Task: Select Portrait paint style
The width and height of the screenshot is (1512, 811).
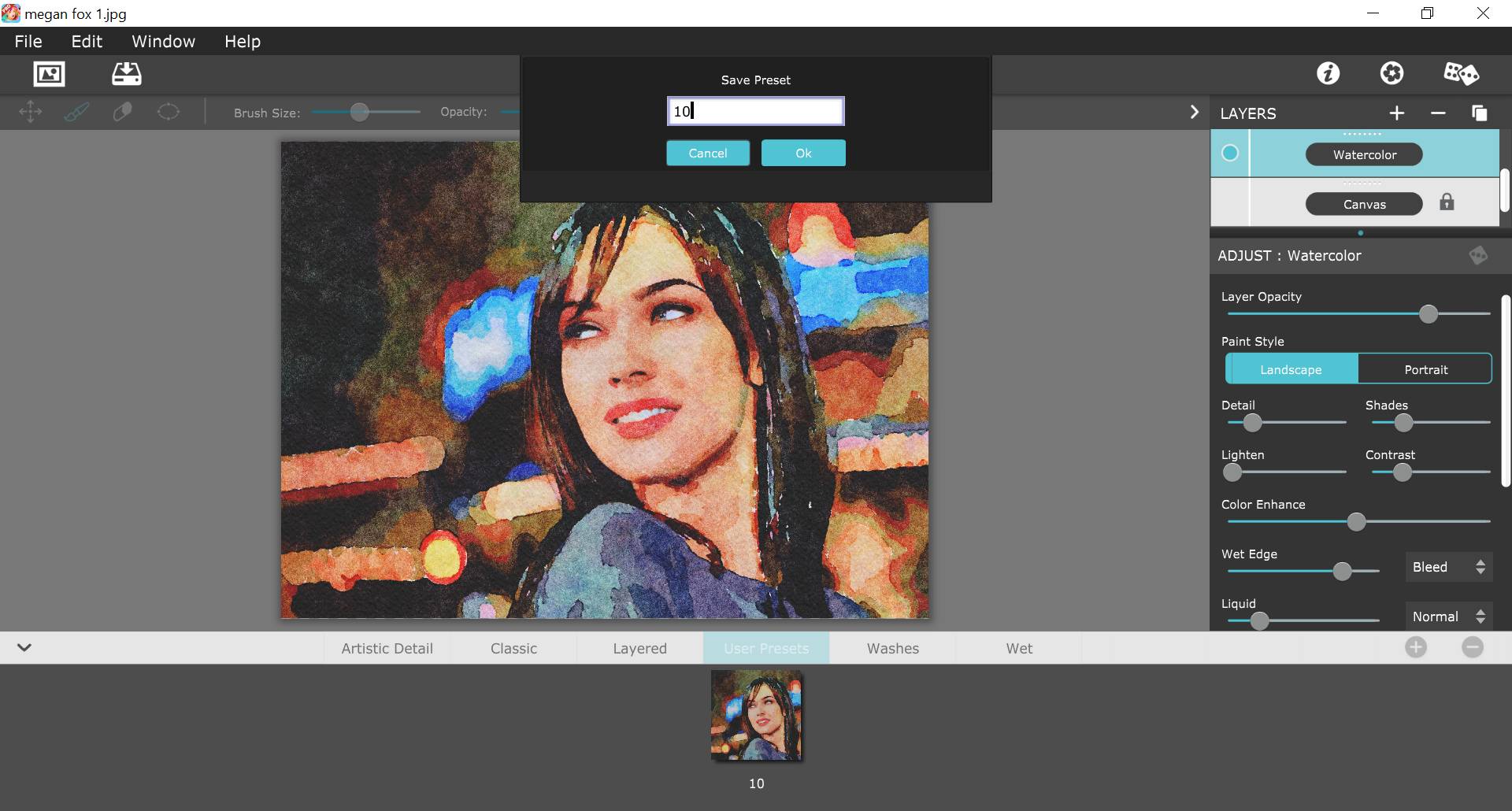Action: tap(1425, 369)
